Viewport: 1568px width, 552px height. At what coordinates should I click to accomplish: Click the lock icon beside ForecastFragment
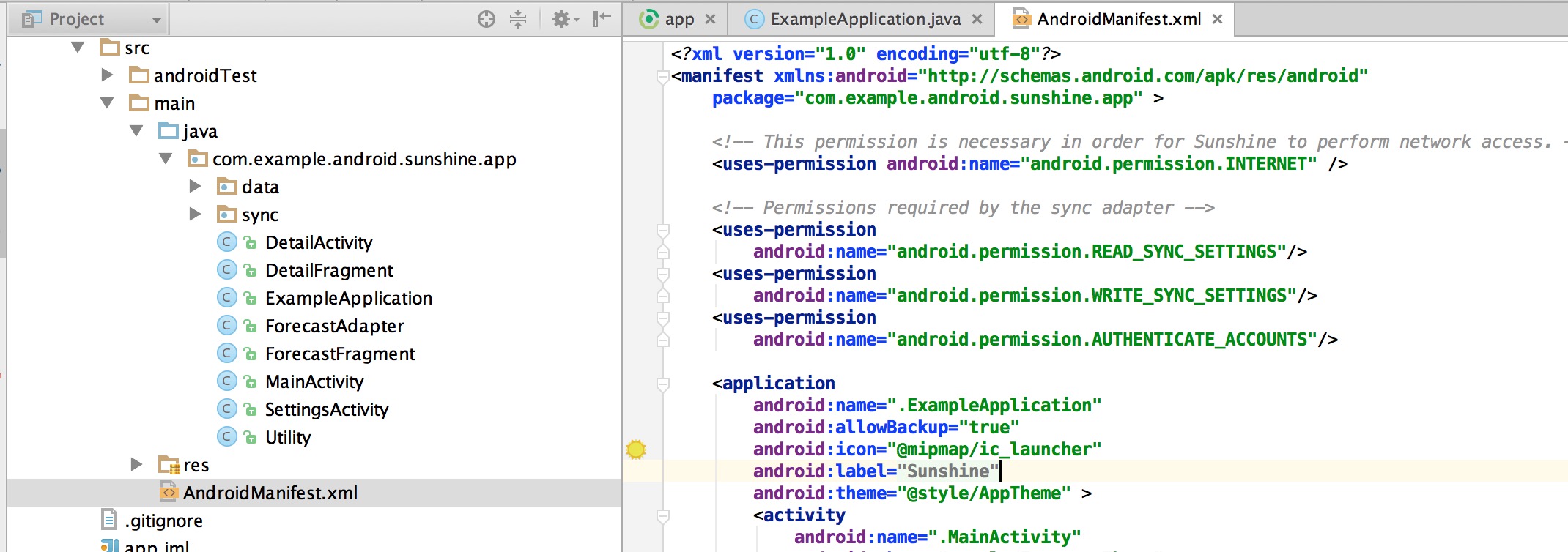251,354
